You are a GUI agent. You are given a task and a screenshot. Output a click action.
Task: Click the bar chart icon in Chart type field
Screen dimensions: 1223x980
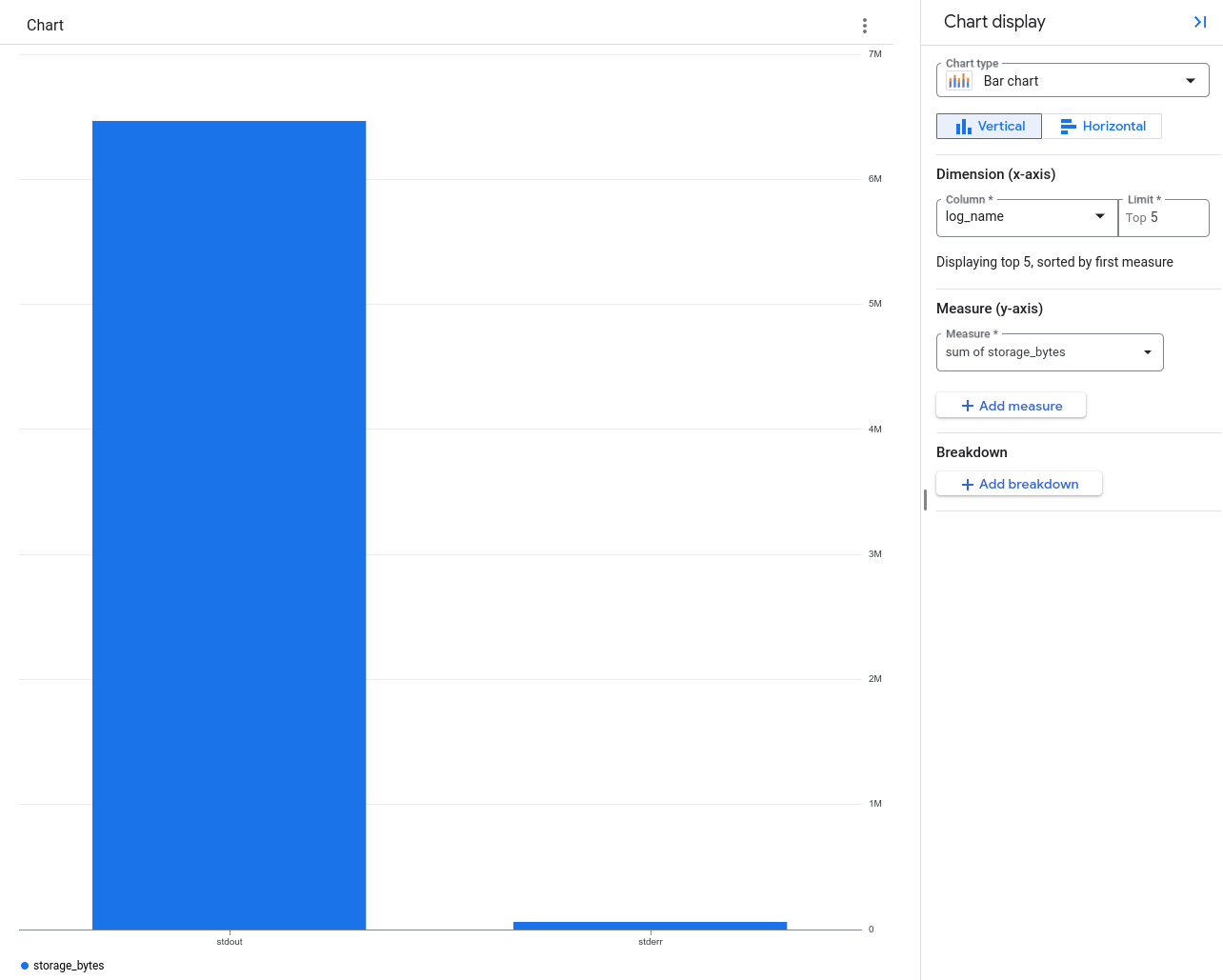tap(959, 80)
